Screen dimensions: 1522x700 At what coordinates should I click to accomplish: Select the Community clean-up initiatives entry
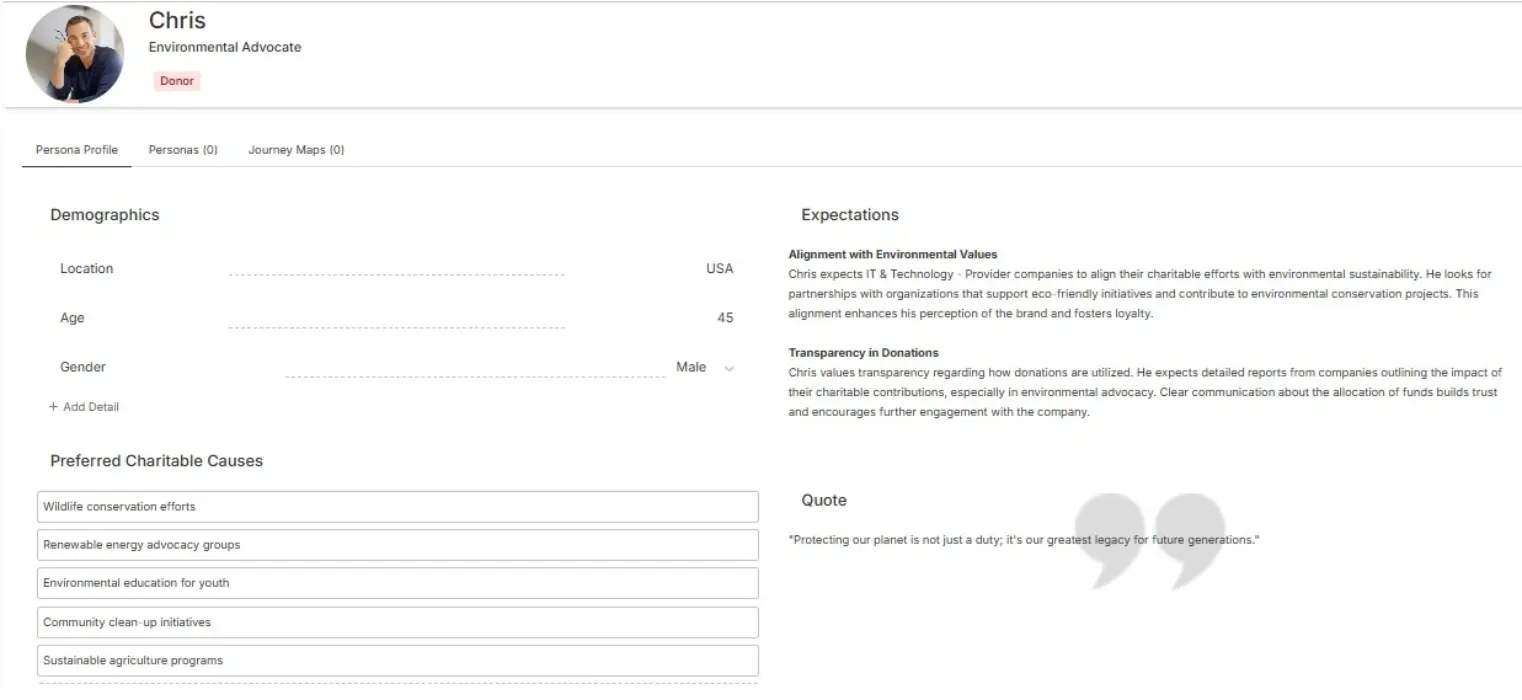[x=397, y=621]
